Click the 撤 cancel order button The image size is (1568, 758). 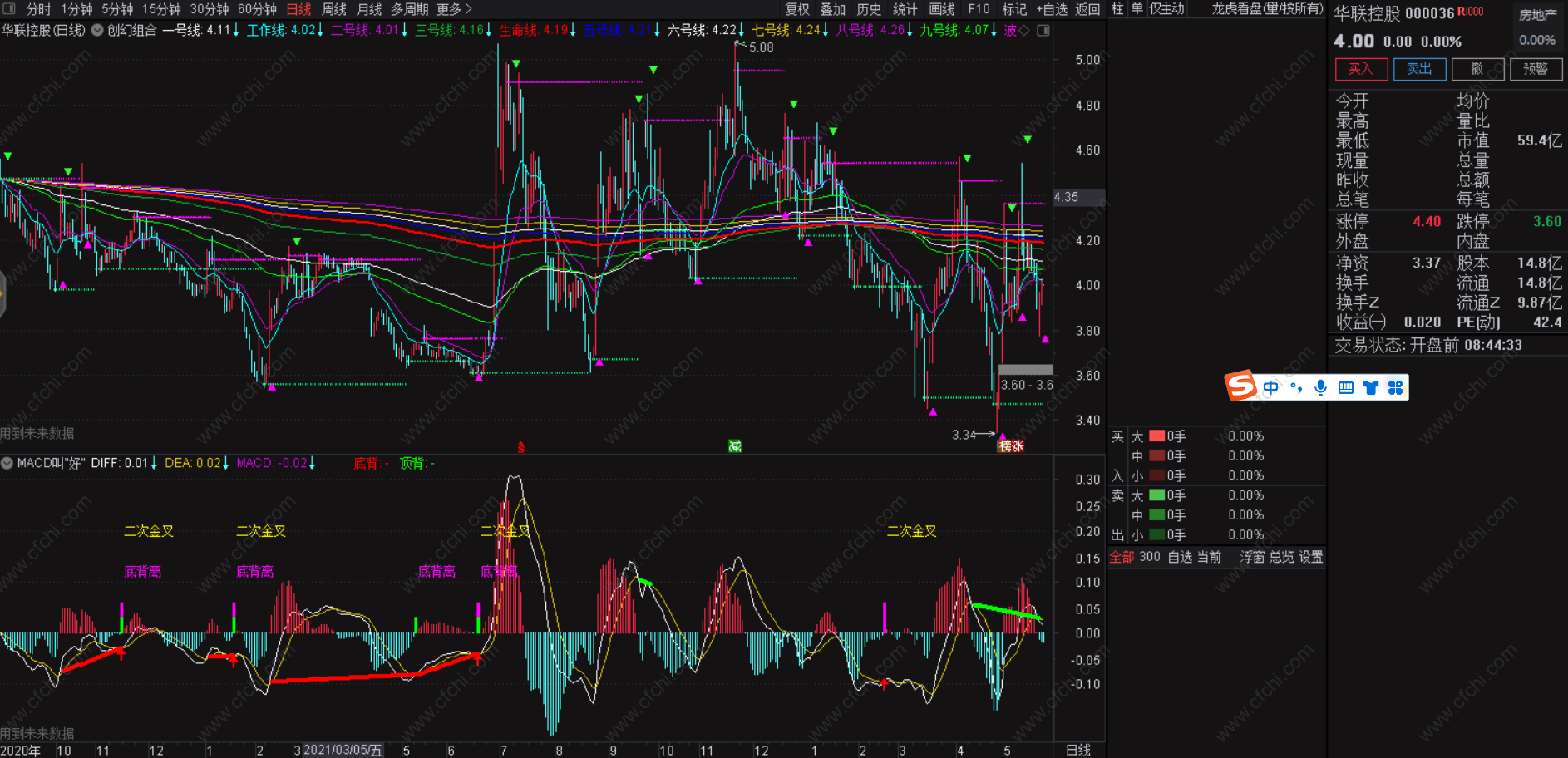pyautogui.click(x=1477, y=69)
